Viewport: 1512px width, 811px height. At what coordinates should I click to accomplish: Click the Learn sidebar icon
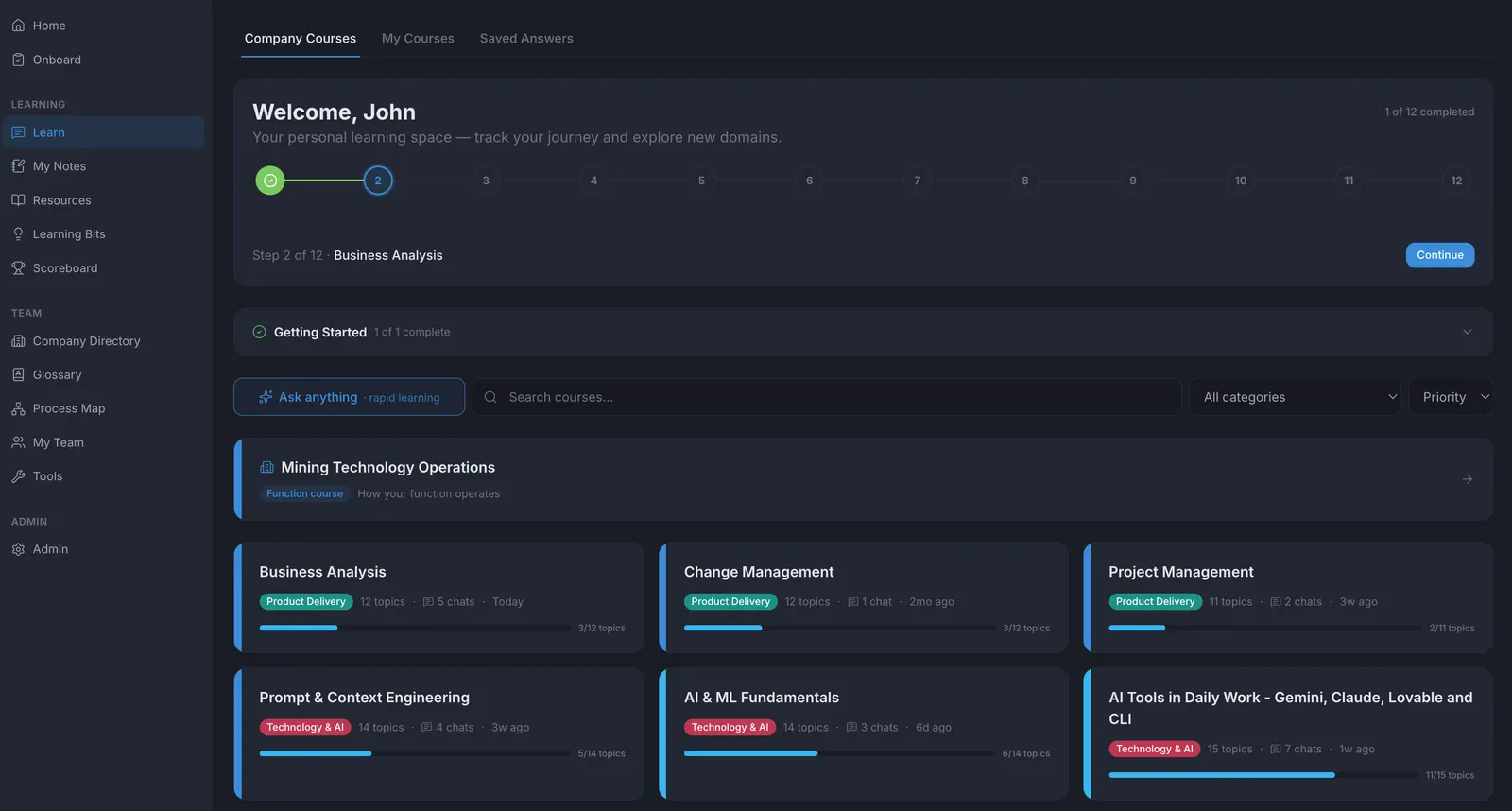pyautogui.click(x=18, y=132)
